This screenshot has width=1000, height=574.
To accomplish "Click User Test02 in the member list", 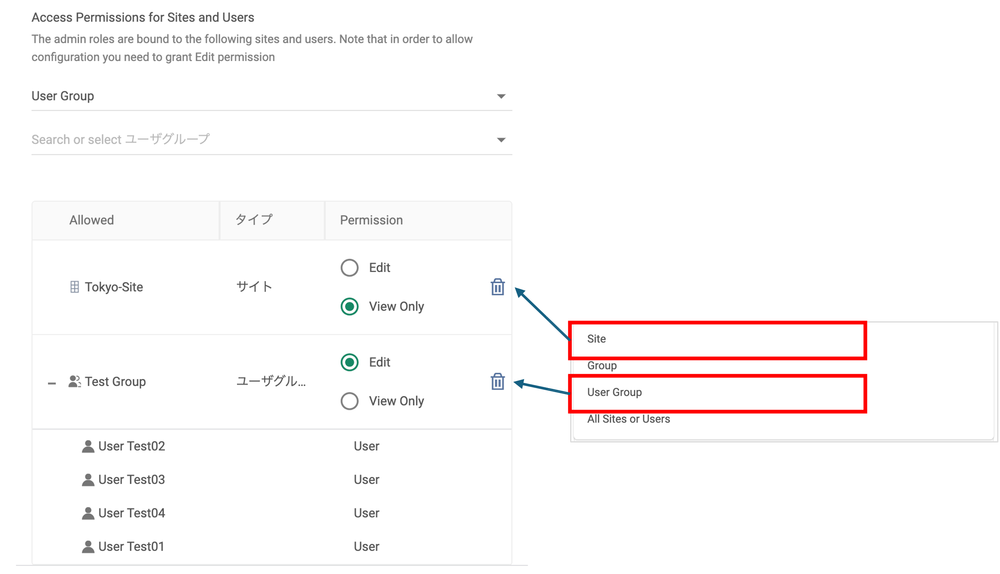I will [131, 446].
